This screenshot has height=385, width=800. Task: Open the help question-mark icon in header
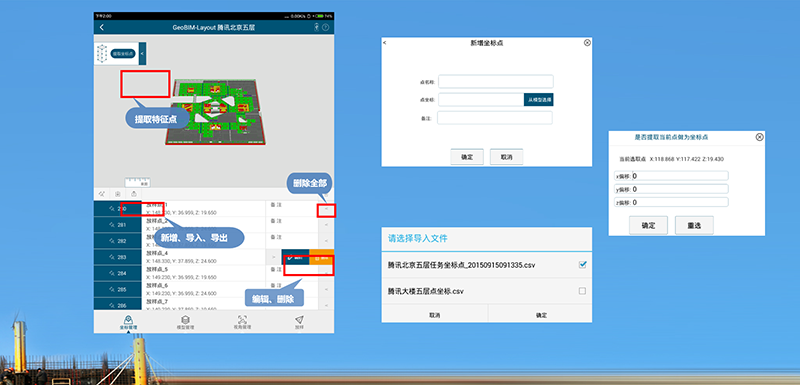[x=326, y=28]
